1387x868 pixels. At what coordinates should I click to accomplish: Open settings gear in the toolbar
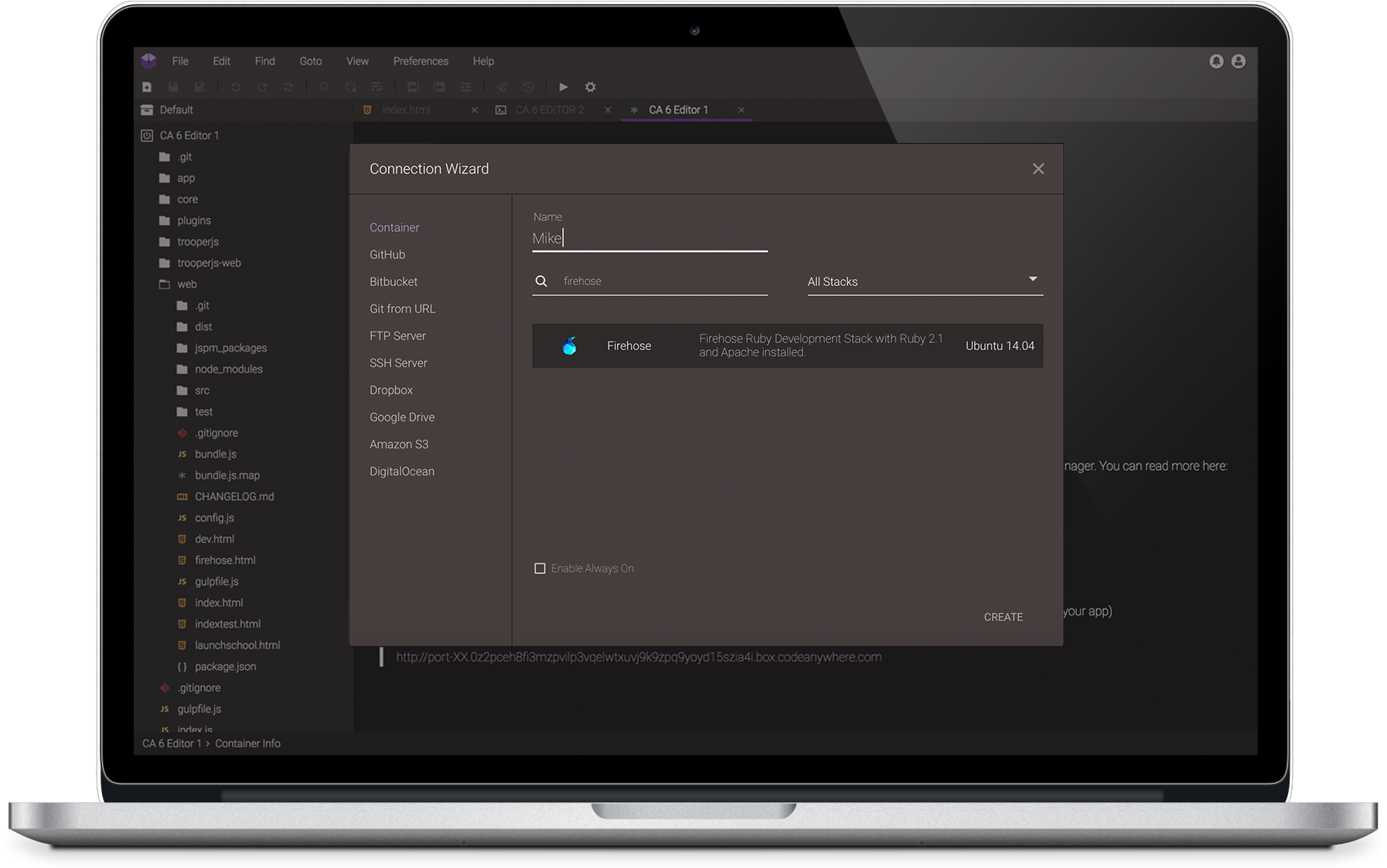590,87
